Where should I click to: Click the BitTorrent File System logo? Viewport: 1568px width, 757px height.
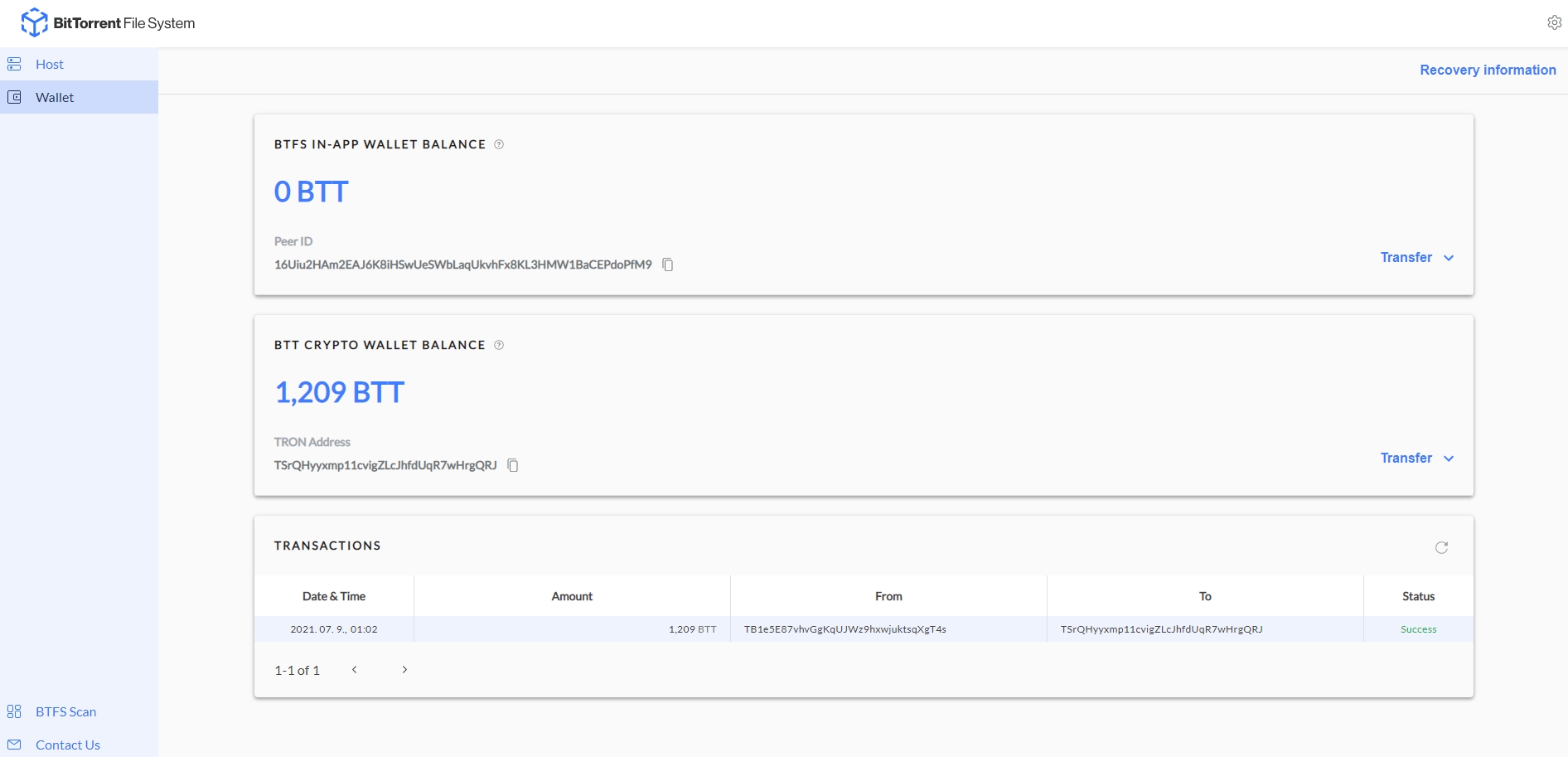click(x=108, y=22)
